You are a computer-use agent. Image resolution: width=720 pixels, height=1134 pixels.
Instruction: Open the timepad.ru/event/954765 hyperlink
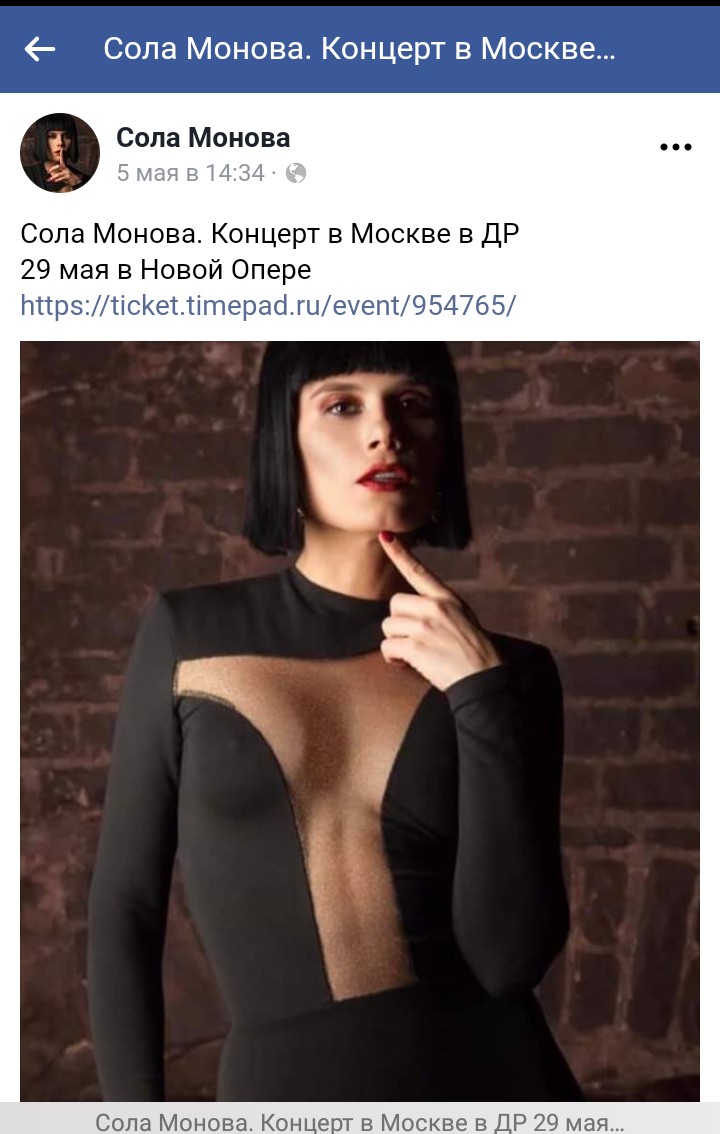[268, 305]
